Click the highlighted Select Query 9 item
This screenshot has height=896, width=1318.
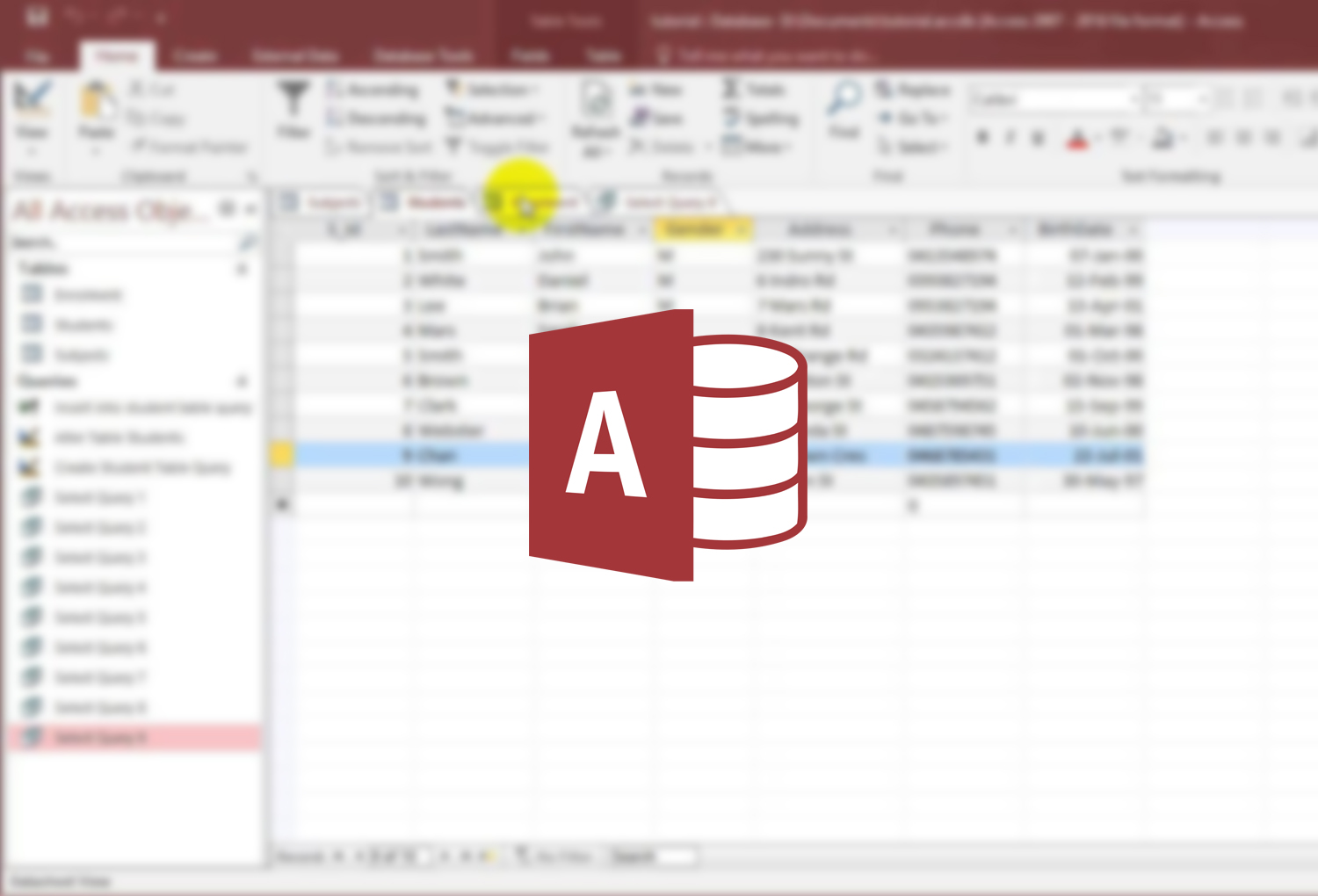[x=134, y=737]
